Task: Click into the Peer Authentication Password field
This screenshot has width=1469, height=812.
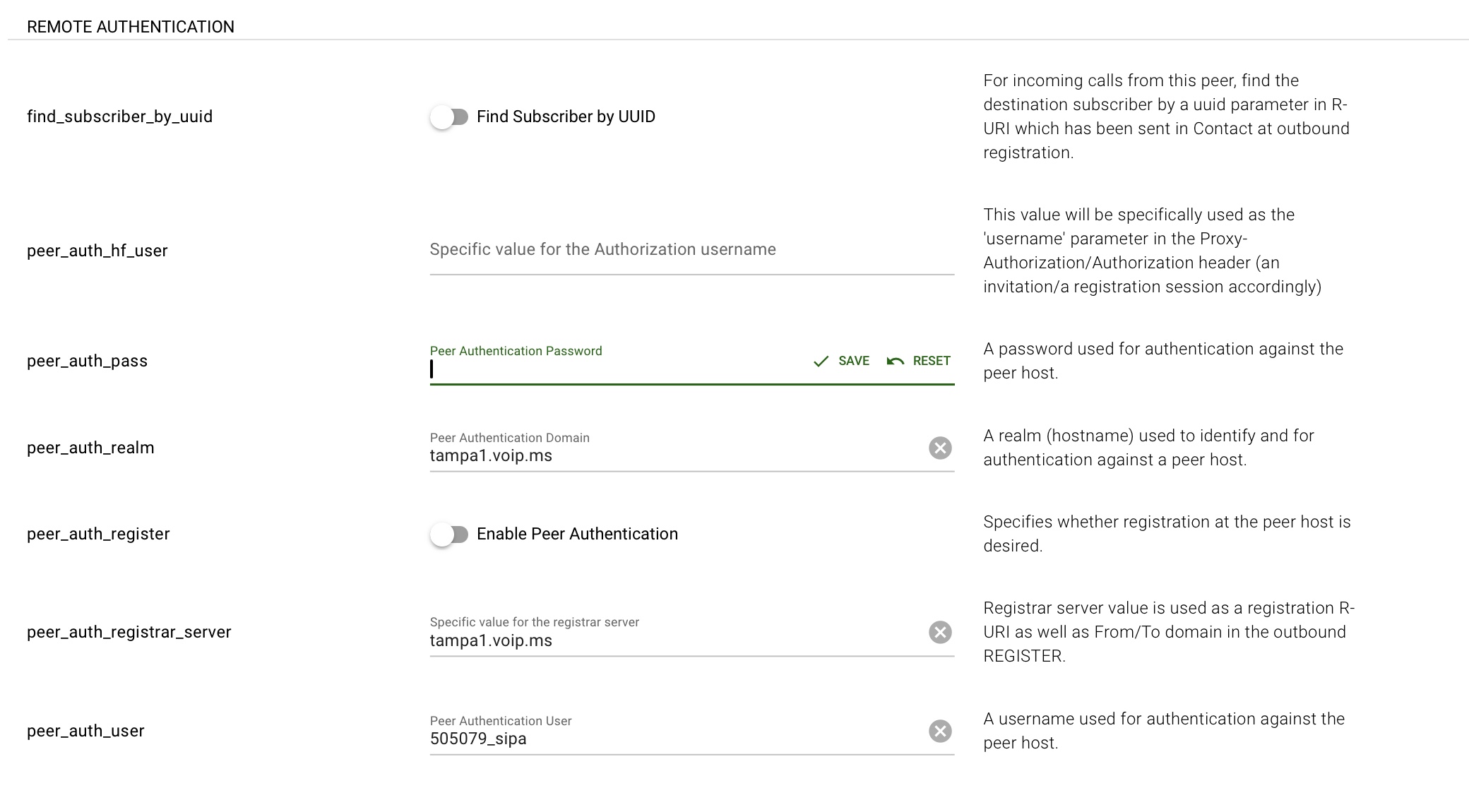Action: coord(614,369)
